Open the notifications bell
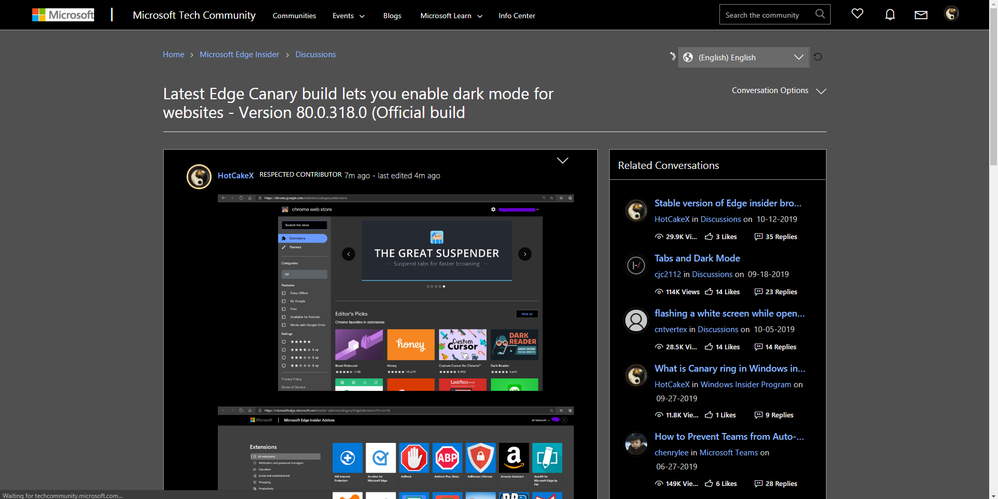998x499 pixels. point(890,14)
